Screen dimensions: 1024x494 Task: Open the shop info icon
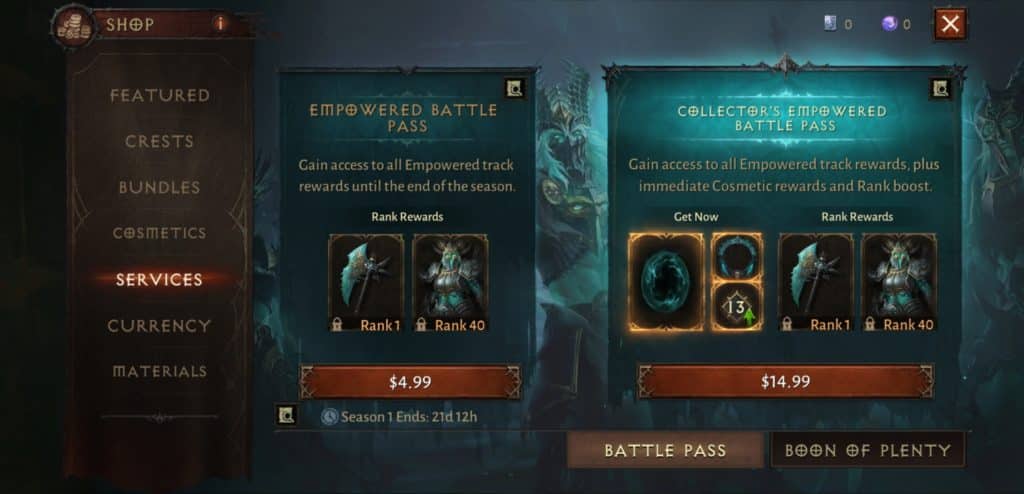click(220, 24)
